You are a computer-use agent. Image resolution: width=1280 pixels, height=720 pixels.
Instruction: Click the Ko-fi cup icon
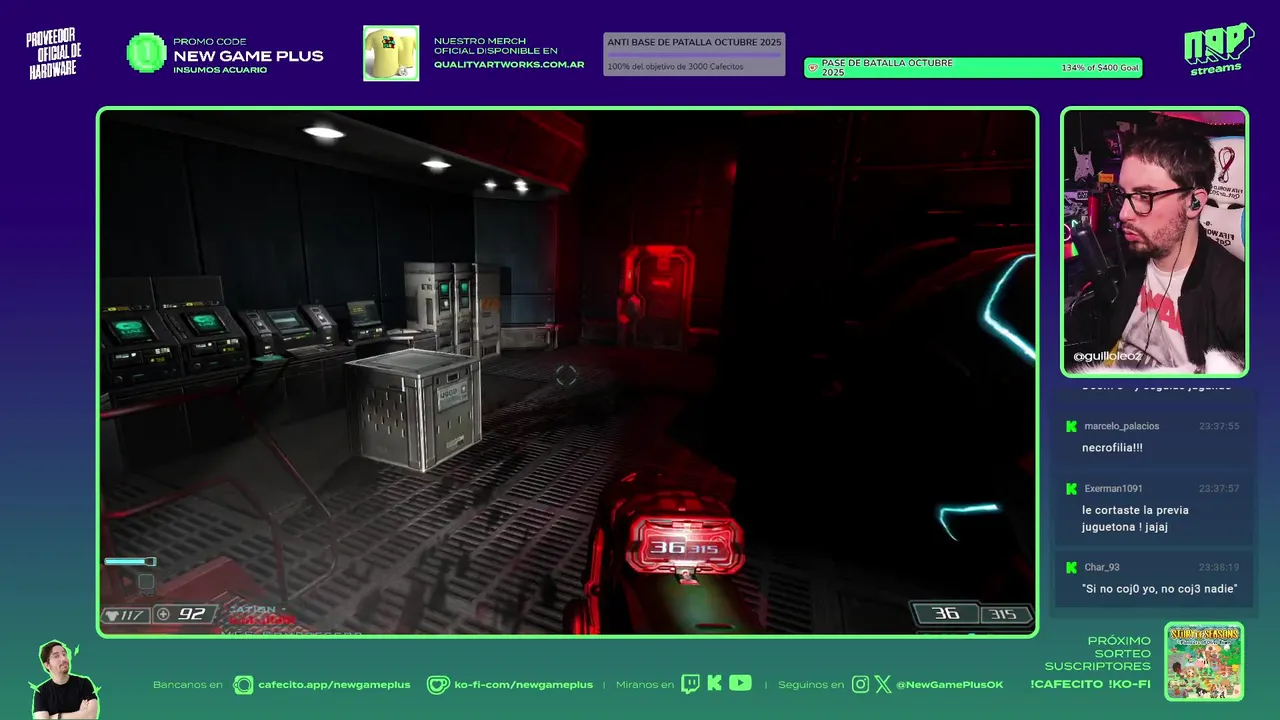[x=438, y=684]
